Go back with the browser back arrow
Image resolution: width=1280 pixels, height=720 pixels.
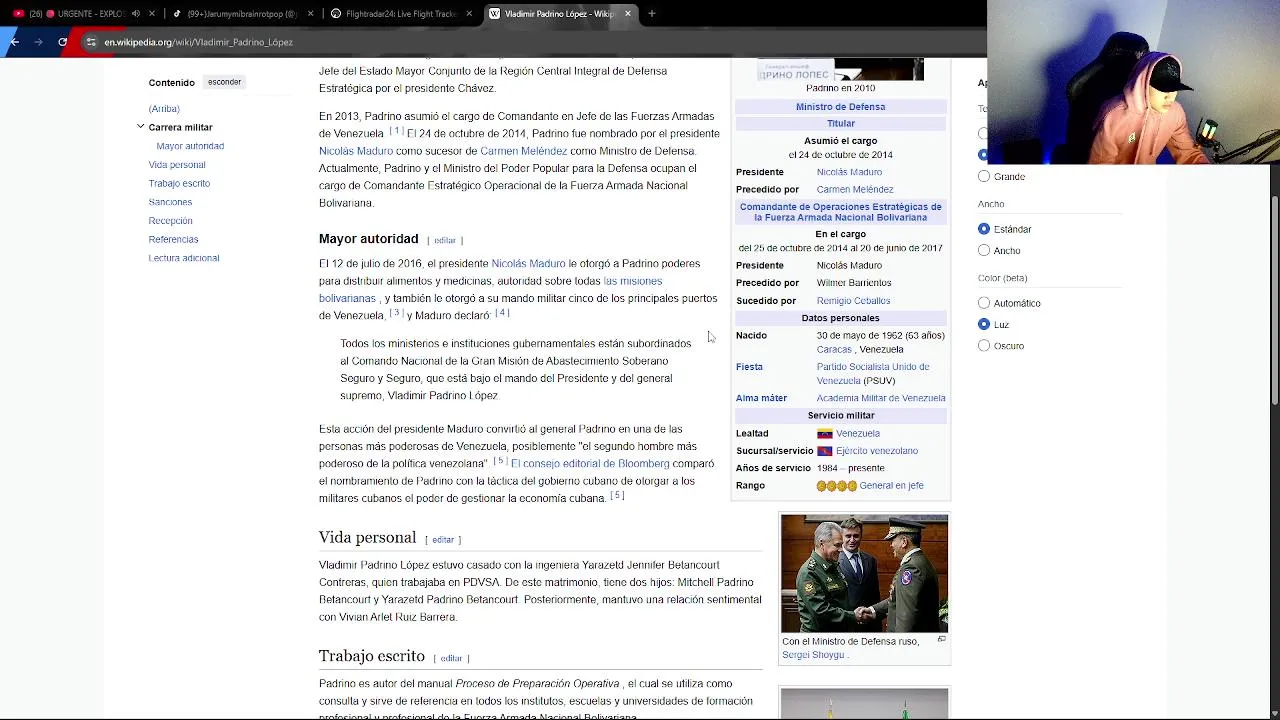coord(14,42)
